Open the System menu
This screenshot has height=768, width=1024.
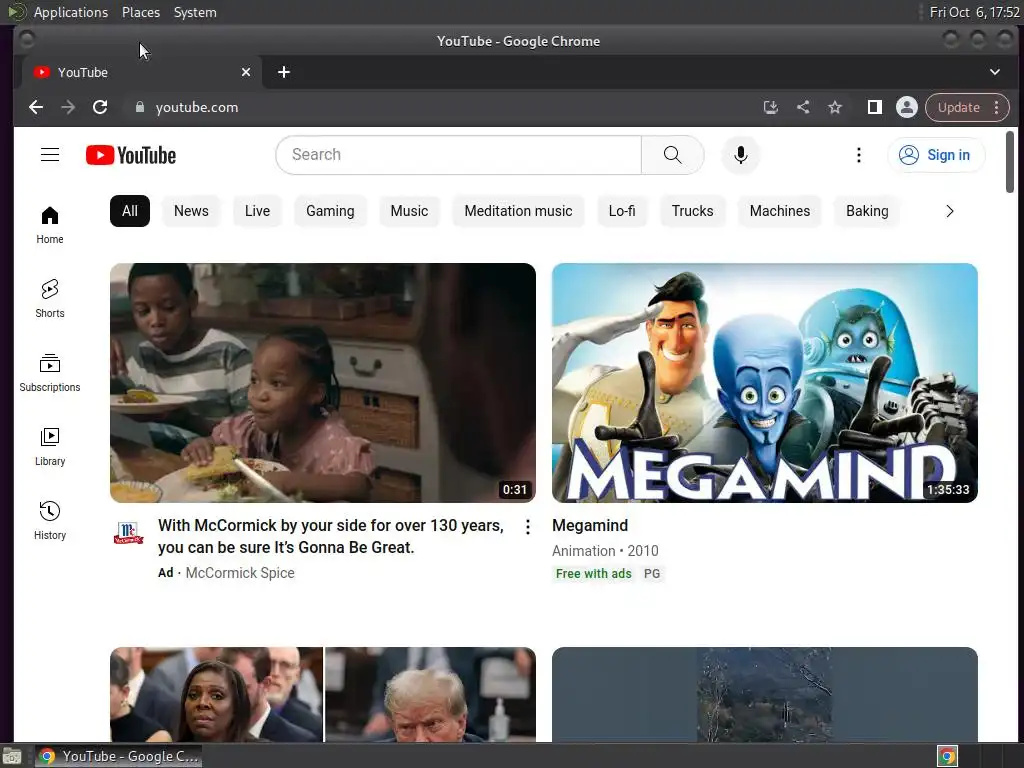tap(195, 12)
